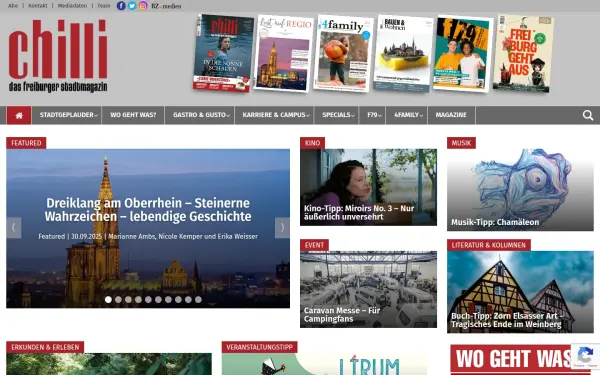Select the tenth slider dot
This screenshot has height=375, width=600.
coord(198,300)
